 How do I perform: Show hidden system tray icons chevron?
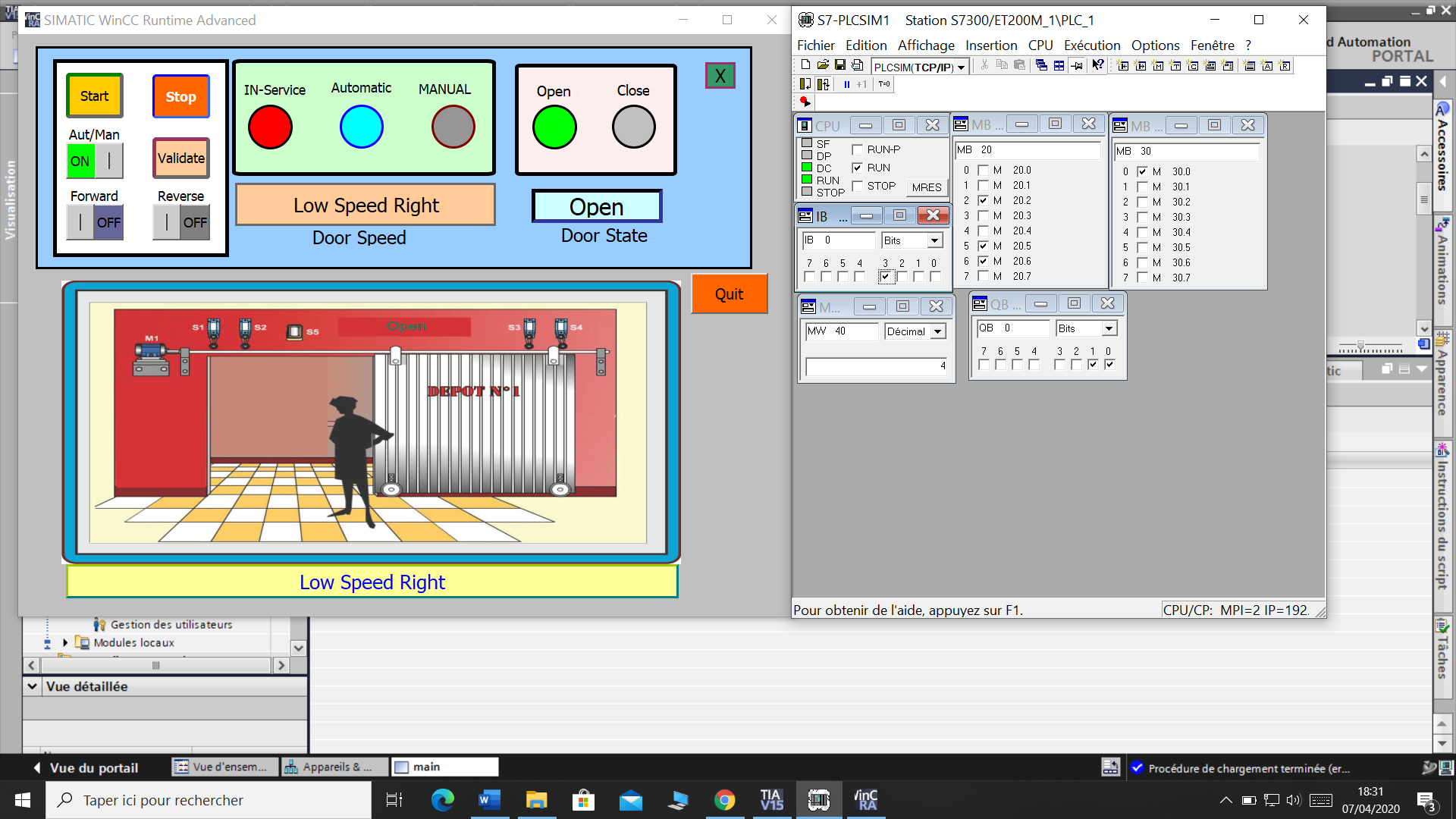pyautogui.click(x=1226, y=800)
